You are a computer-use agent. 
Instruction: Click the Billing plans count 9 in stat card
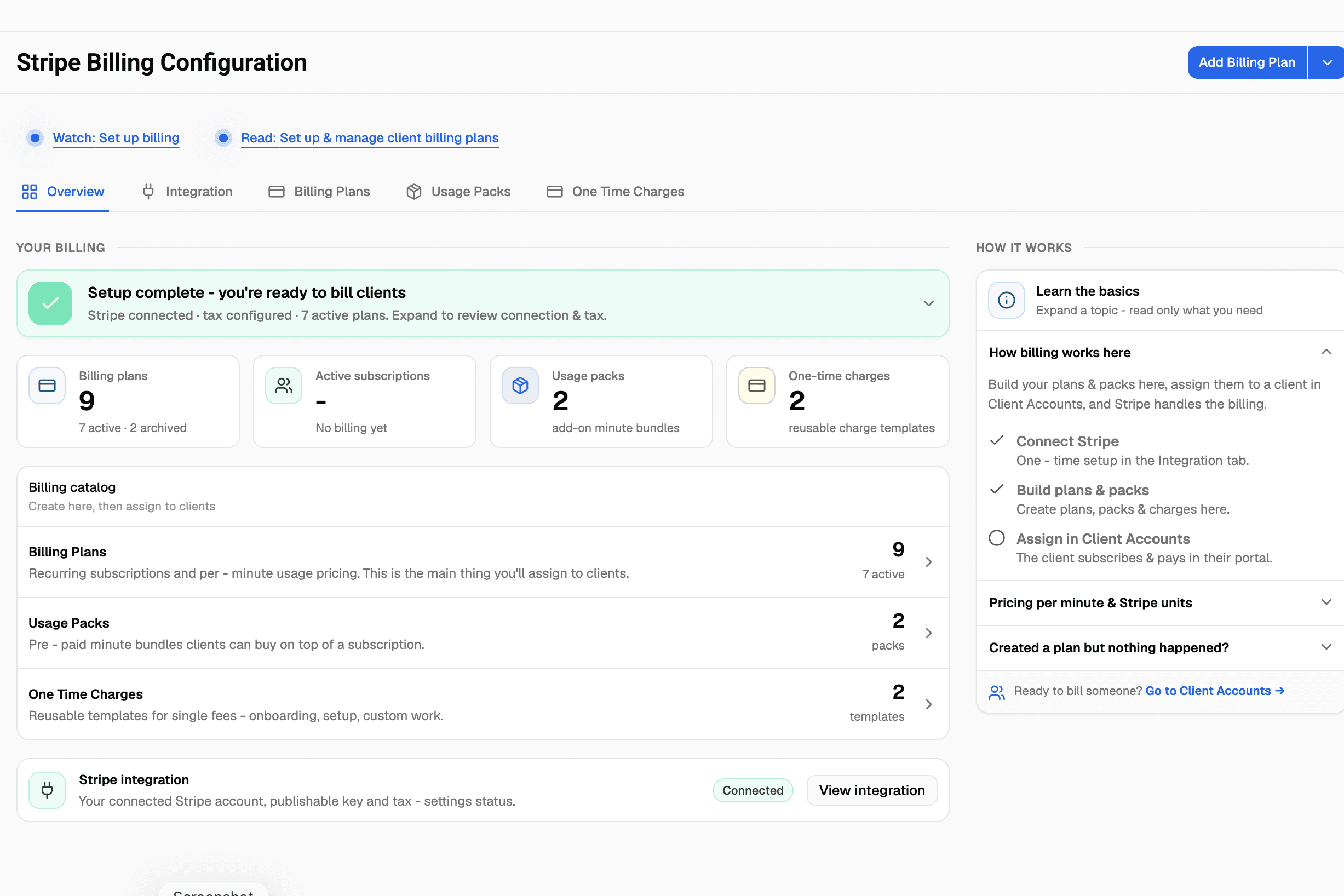pyautogui.click(x=87, y=400)
